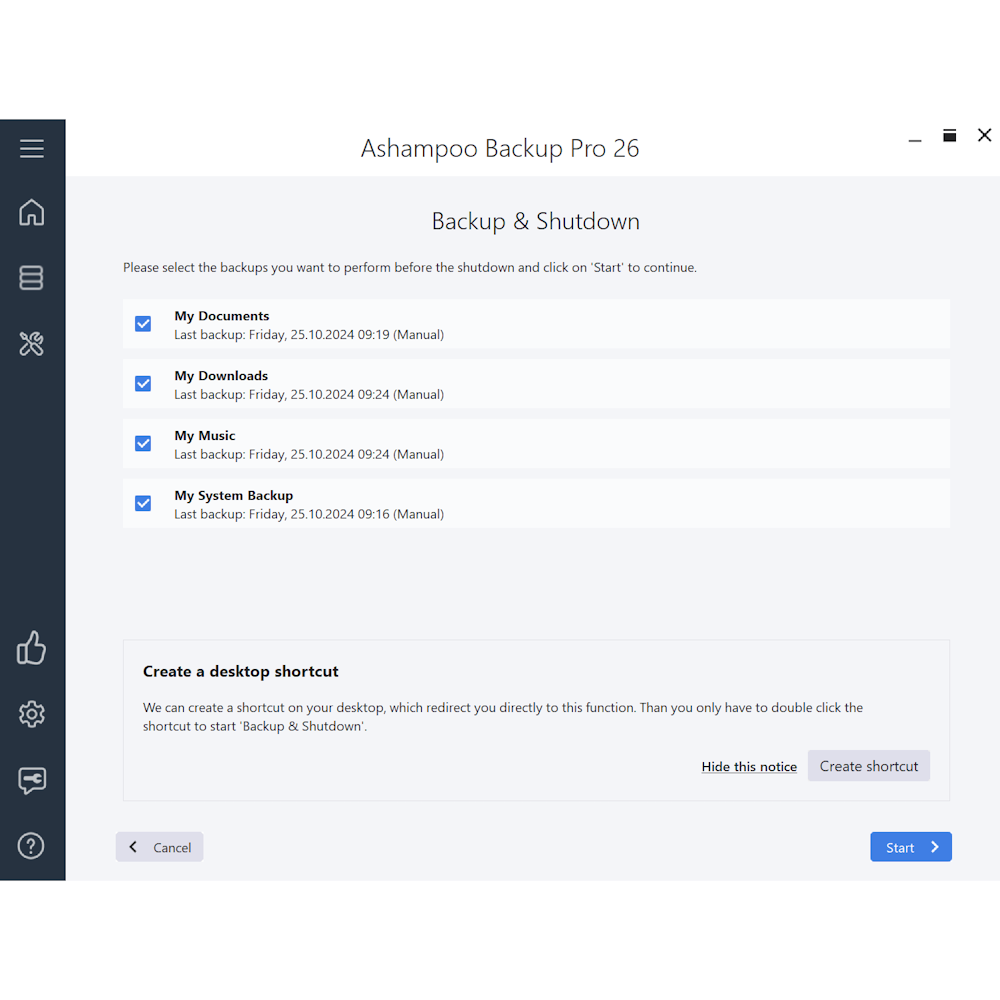Select the My System Backup row title
The image size is (1000, 1000).
pos(234,496)
